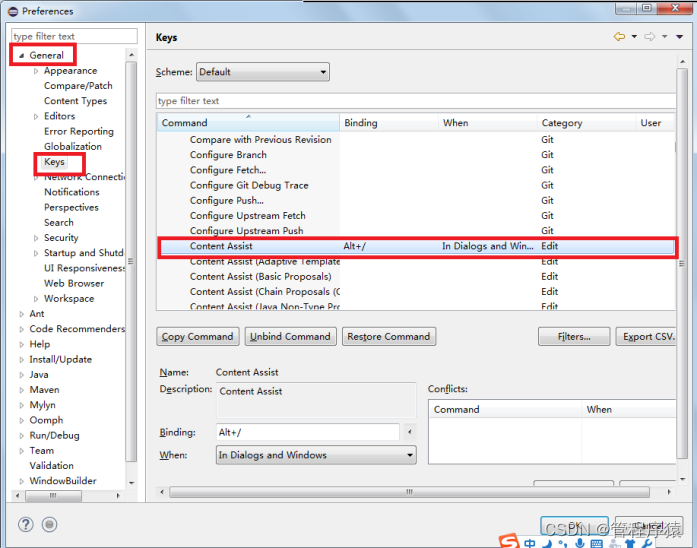
Task: Click the arrow button beside Binding field
Action: point(409,432)
